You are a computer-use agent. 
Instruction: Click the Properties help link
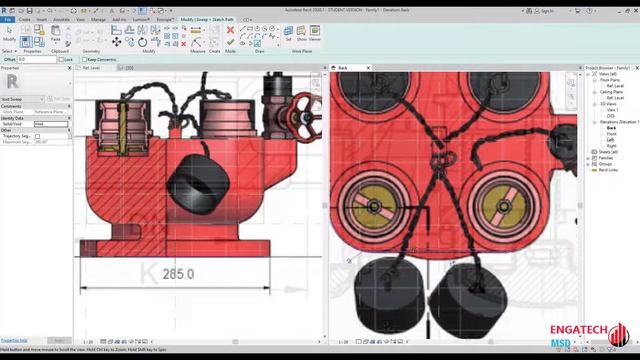point(14,340)
